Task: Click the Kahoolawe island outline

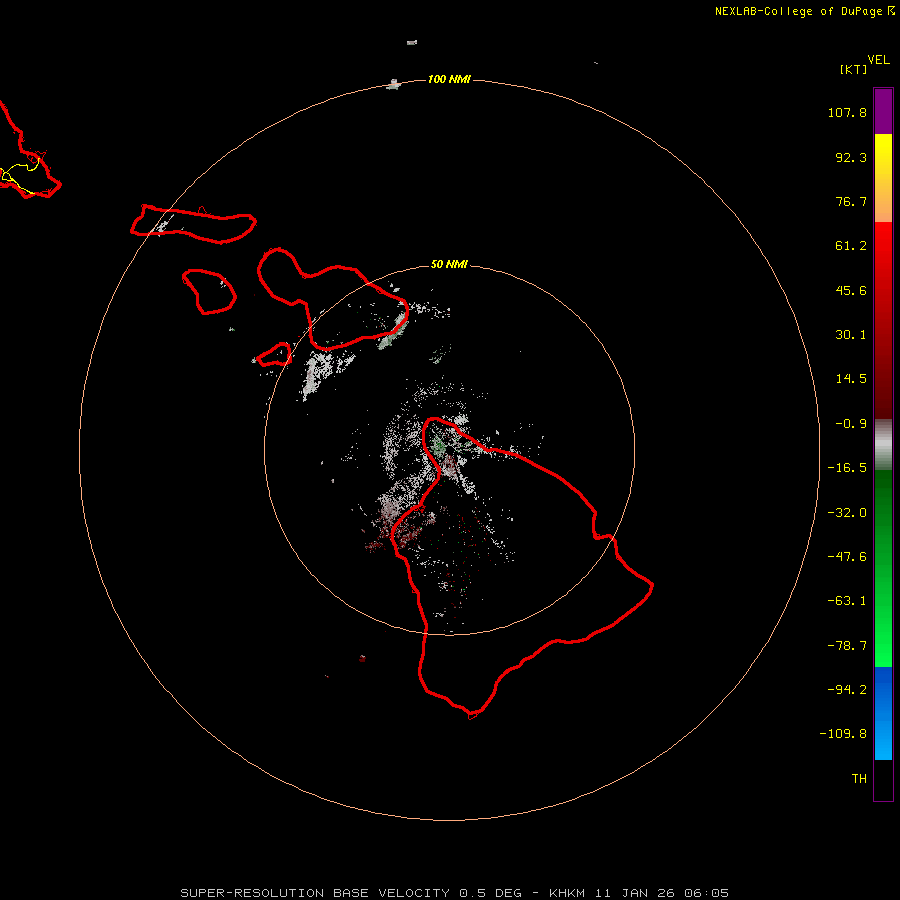Action: 274,355
